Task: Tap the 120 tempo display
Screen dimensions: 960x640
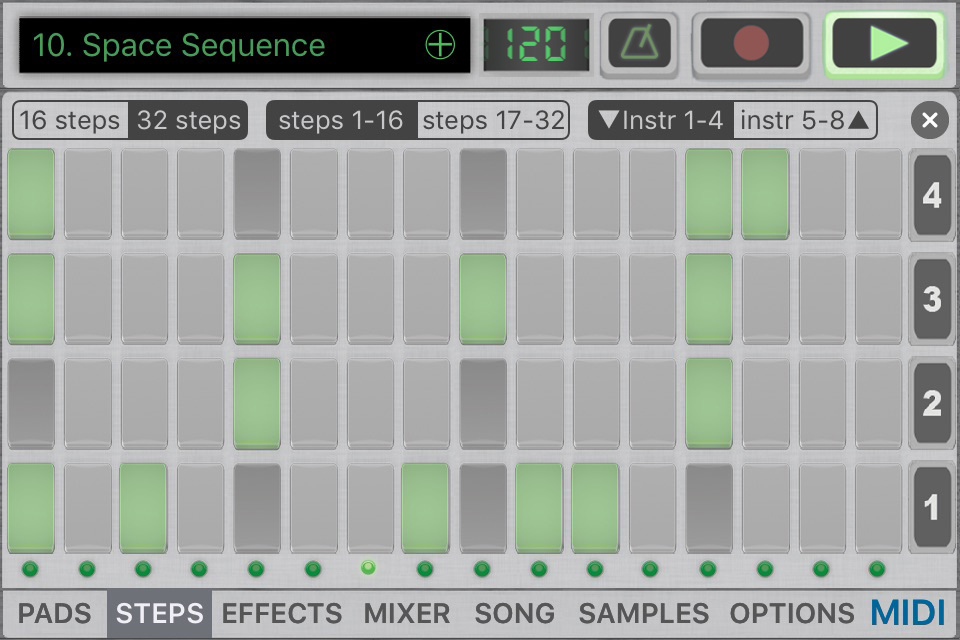Action: click(536, 45)
